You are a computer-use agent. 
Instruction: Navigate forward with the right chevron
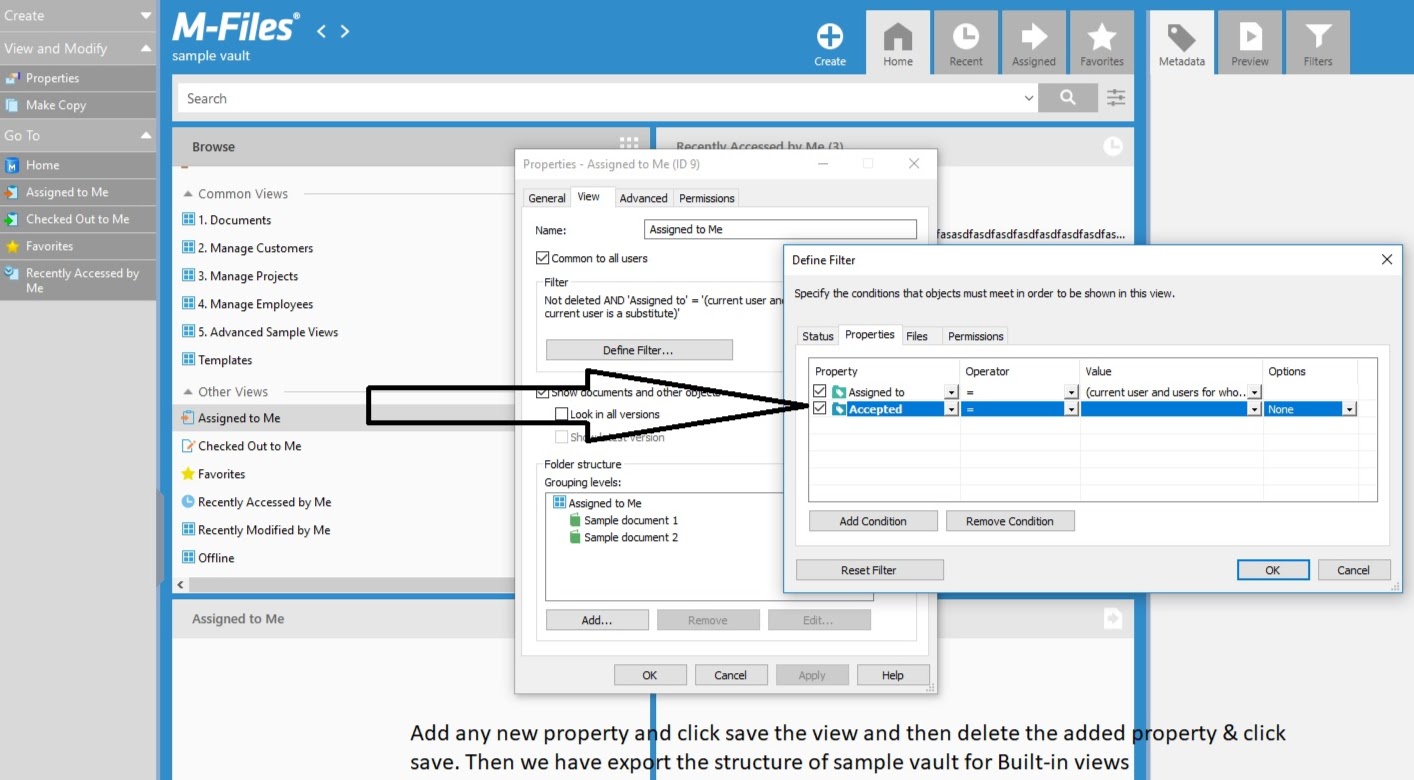coord(345,31)
